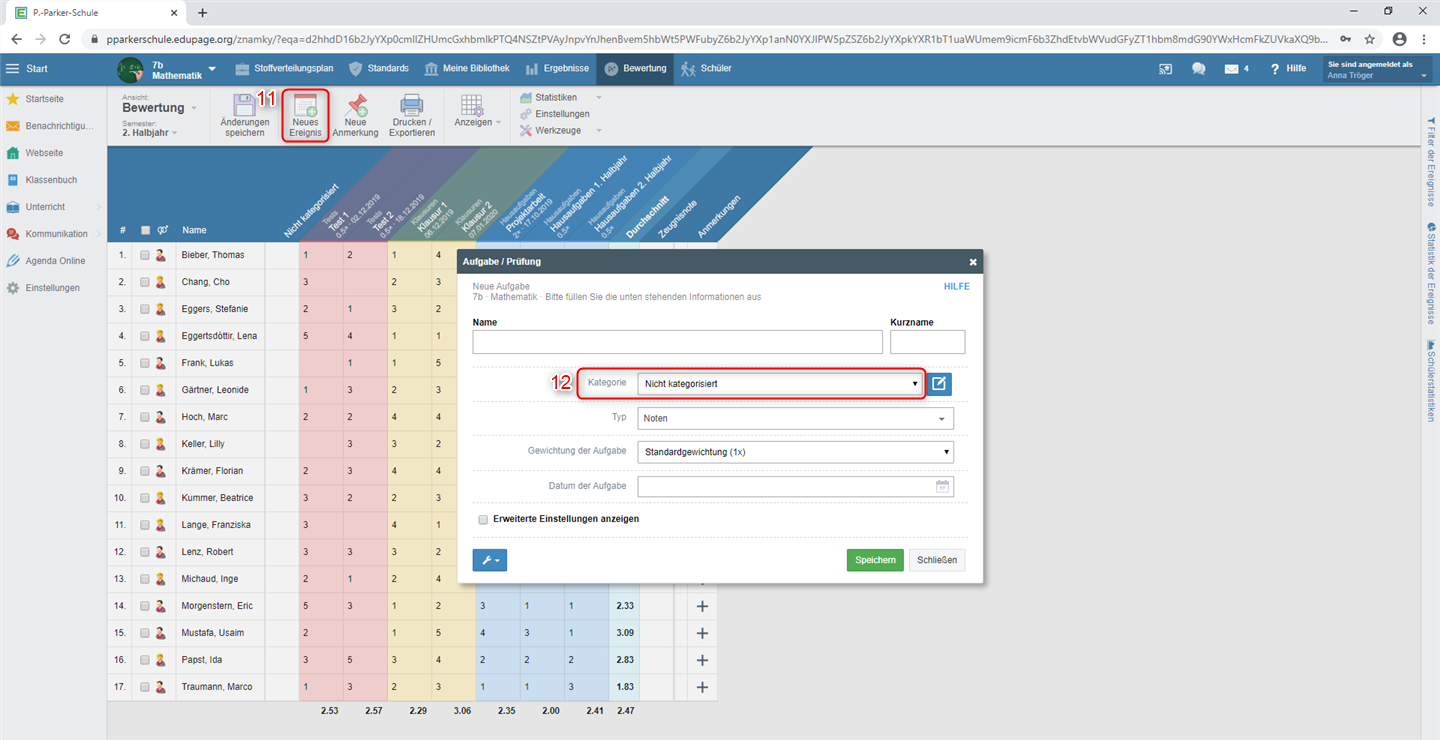The width and height of the screenshot is (1440, 740).
Task: Open Statistik der Ereignisse side panel
Action: 1431,273
